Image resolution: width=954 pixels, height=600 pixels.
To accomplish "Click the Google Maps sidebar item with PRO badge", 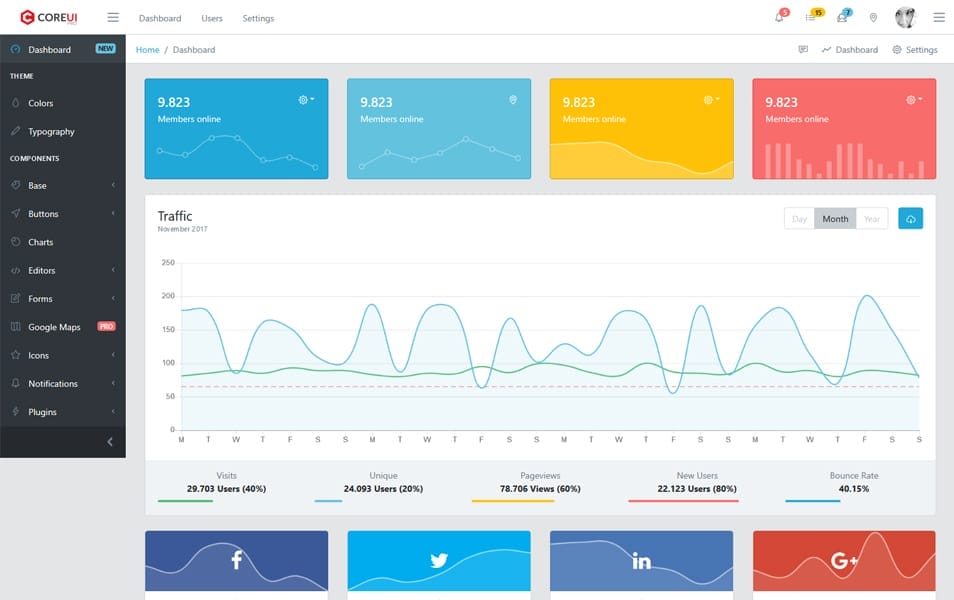I will tap(53, 326).
